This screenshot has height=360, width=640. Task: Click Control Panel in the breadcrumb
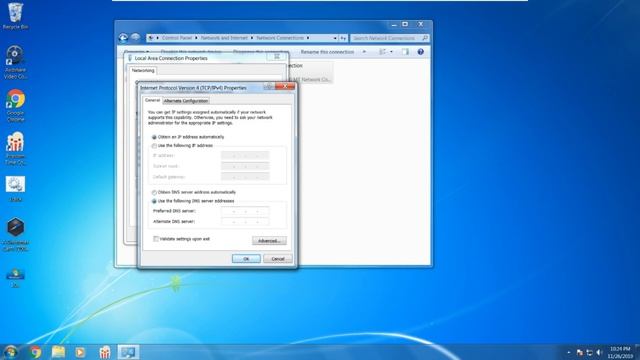(x=177, y=38)
